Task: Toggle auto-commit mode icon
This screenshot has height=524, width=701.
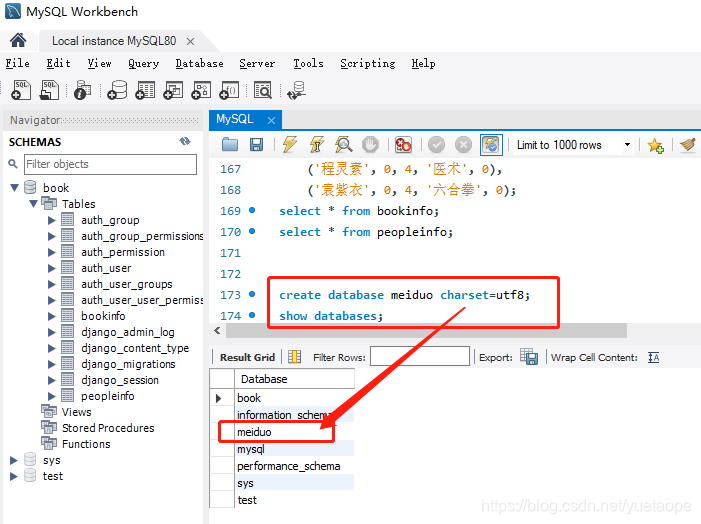Action: [491, 144]
